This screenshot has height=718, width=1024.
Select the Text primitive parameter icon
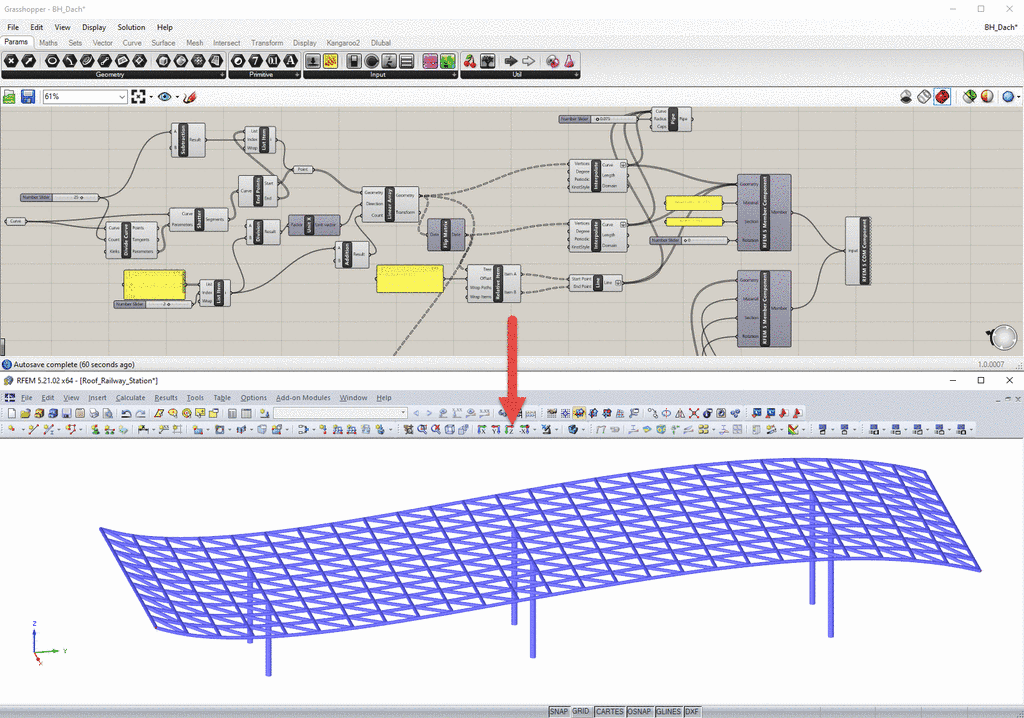[290, 61]
